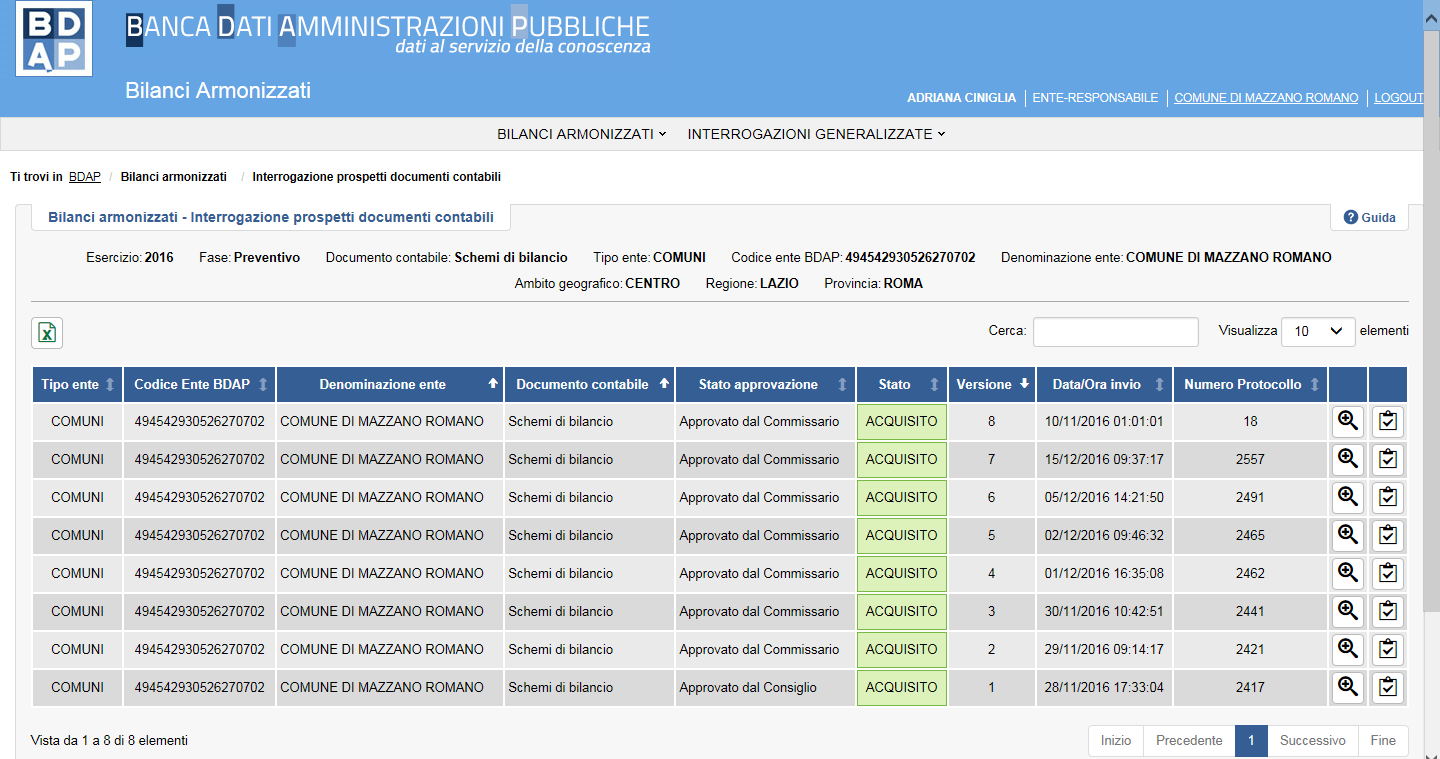Select the Bilanci armonizzati interrogazione tab
The height and width of the screenshot is (759, 1440).
click(271, 217)
